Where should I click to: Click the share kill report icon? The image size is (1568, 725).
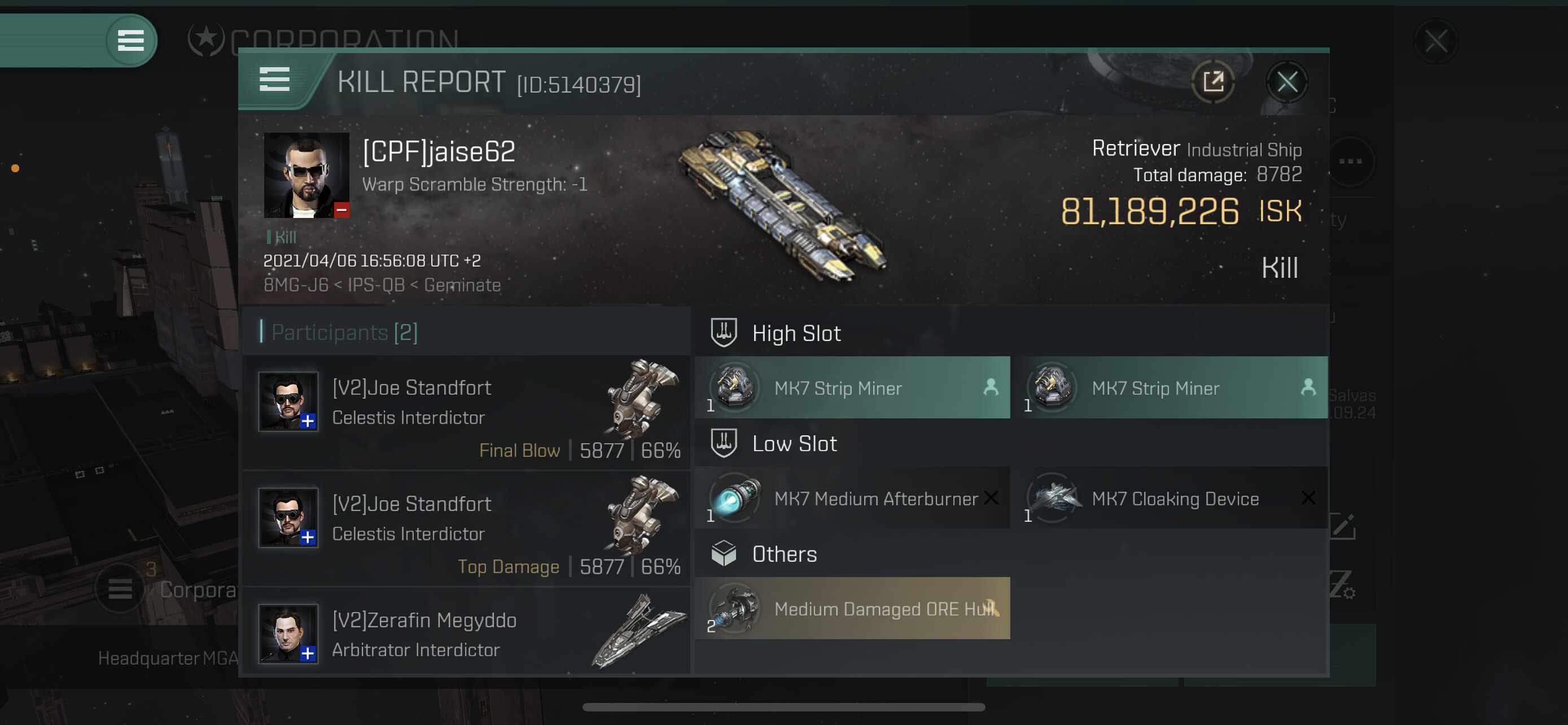pyautogui.click(x=1212, y=81)
